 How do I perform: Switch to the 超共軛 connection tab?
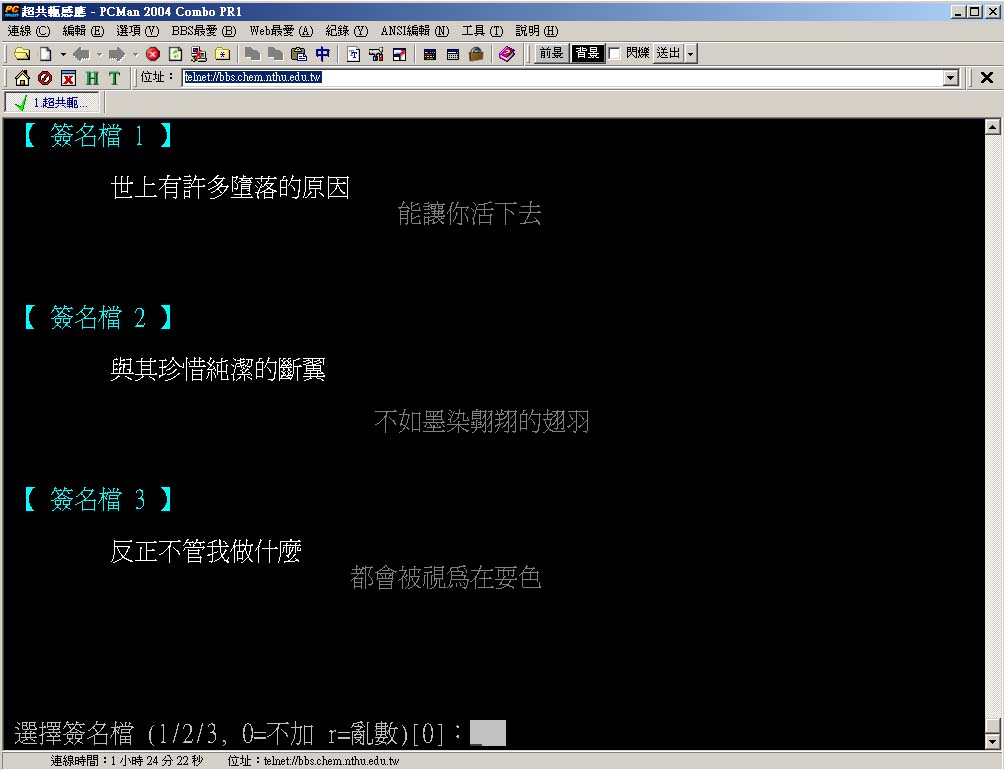[52, 103]
